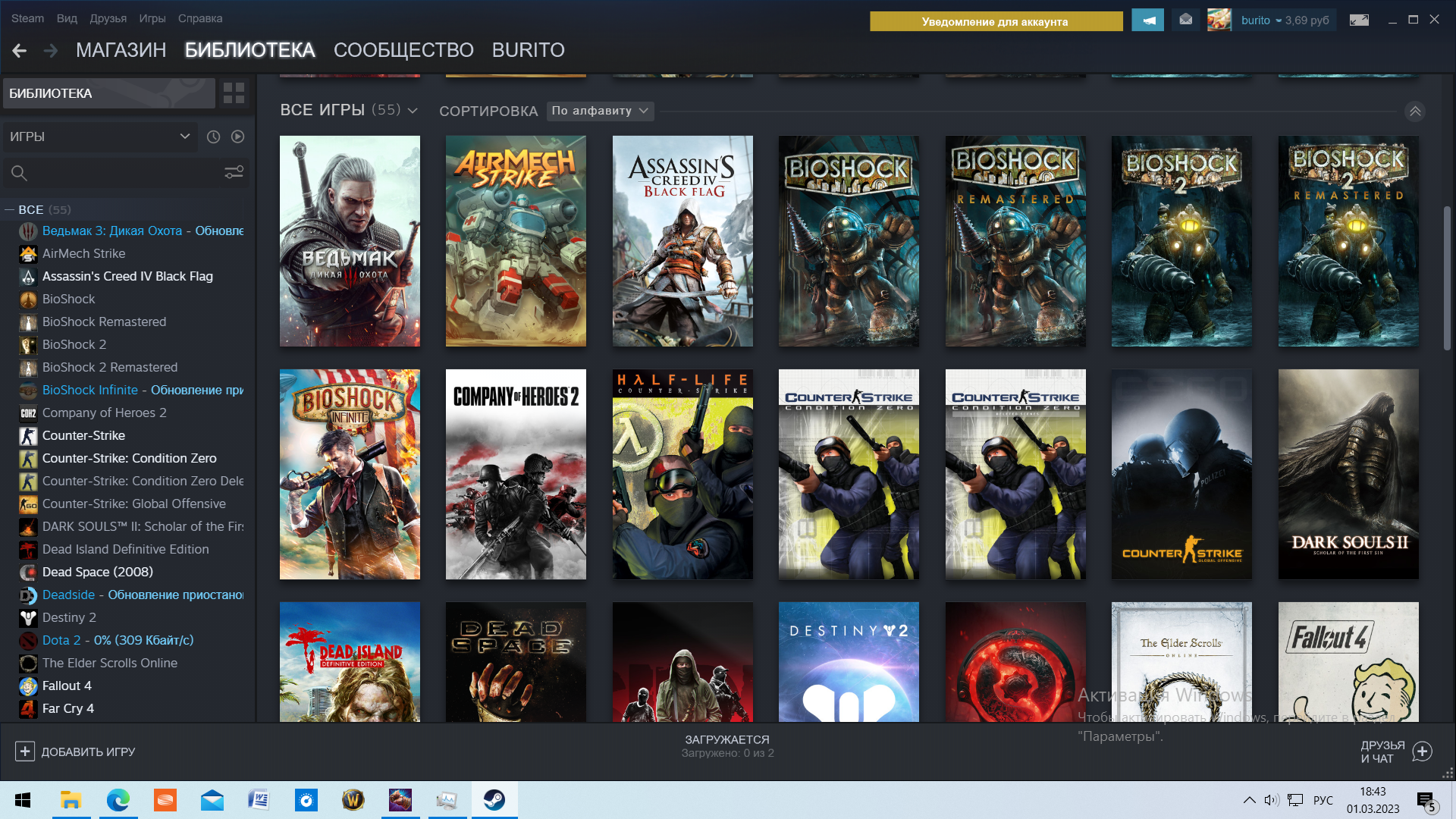Open the Справка menu
The height and width of the screenshot is (819, 1456).
pos(200,18)
